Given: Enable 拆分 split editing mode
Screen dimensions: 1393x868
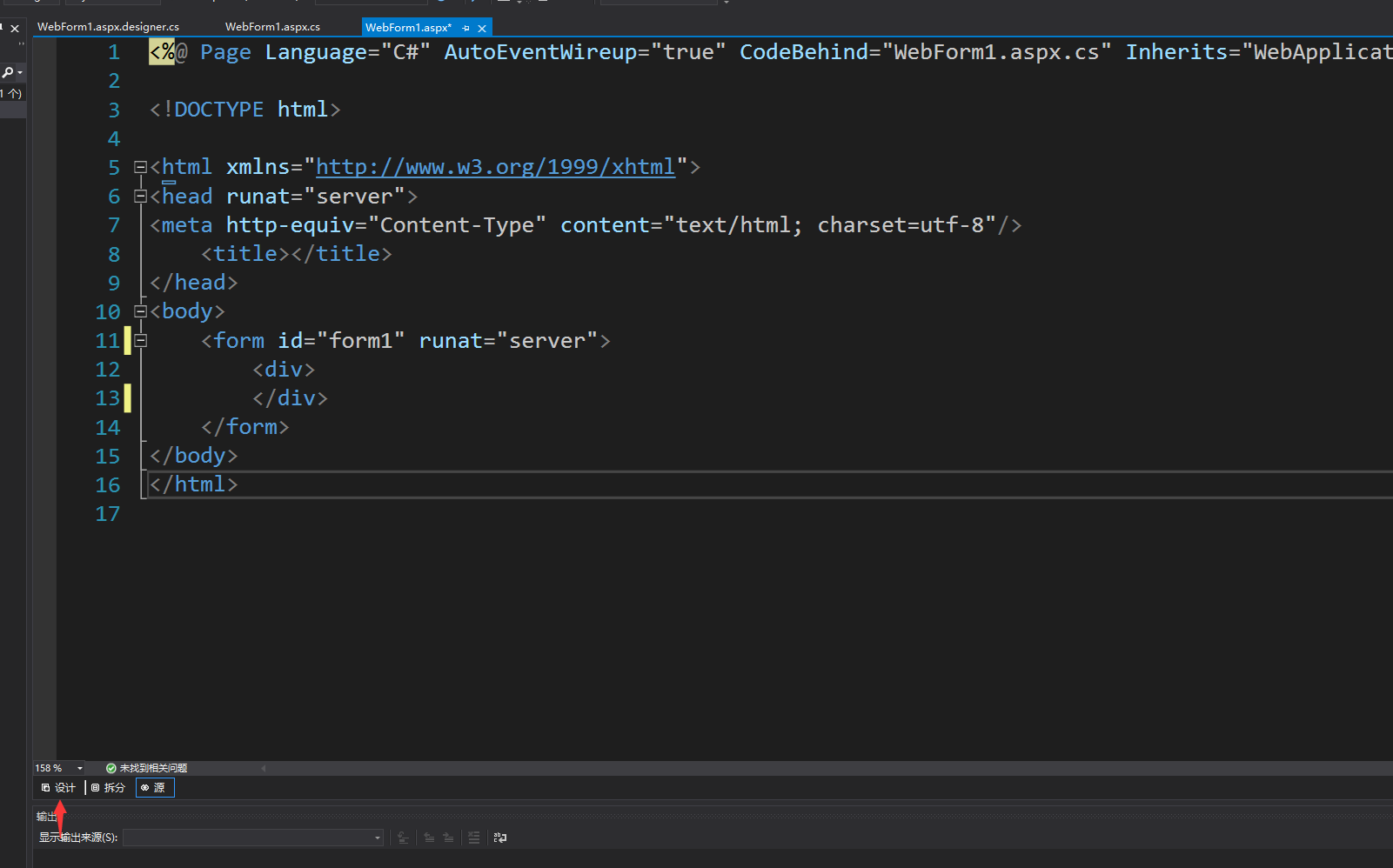Looking at the screenshot, I should [x=108, y=787].
